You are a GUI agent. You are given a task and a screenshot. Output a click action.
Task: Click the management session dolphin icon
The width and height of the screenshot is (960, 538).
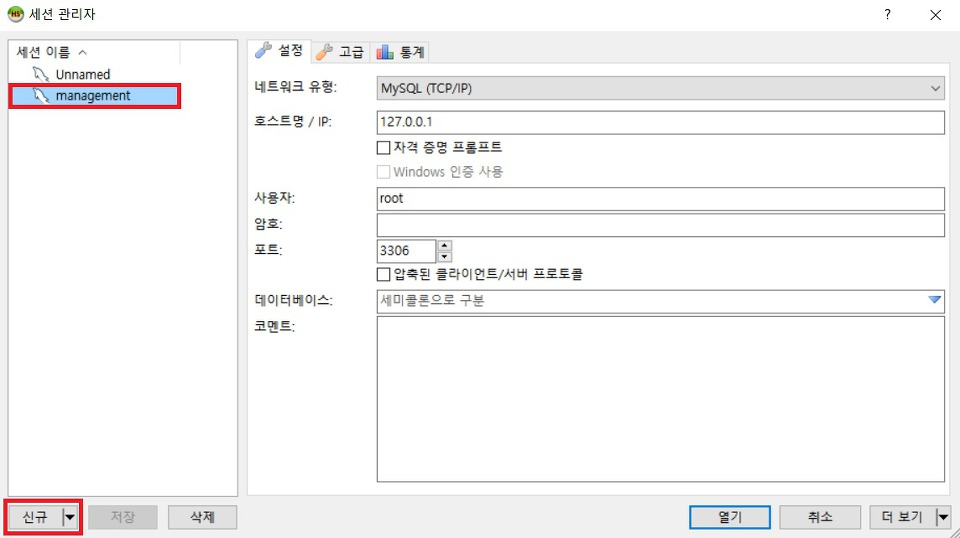click(41, 96)
